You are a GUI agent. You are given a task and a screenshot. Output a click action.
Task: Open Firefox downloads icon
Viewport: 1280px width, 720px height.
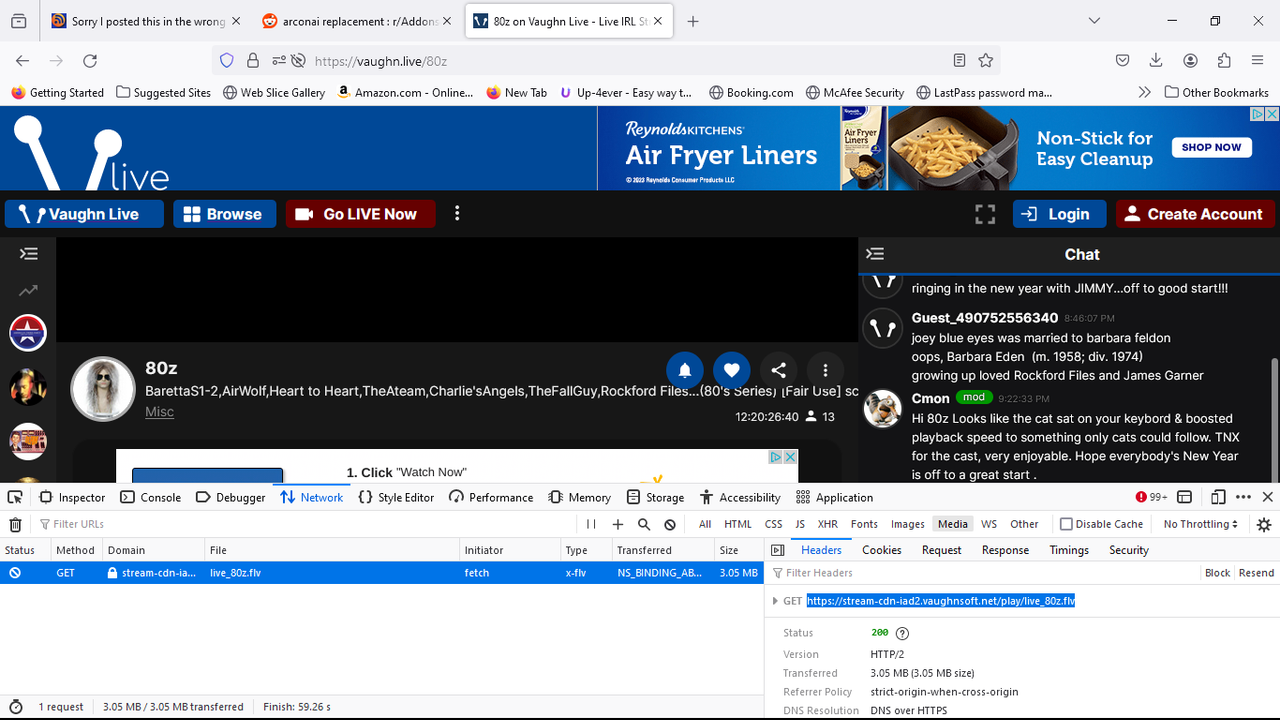1156,61
